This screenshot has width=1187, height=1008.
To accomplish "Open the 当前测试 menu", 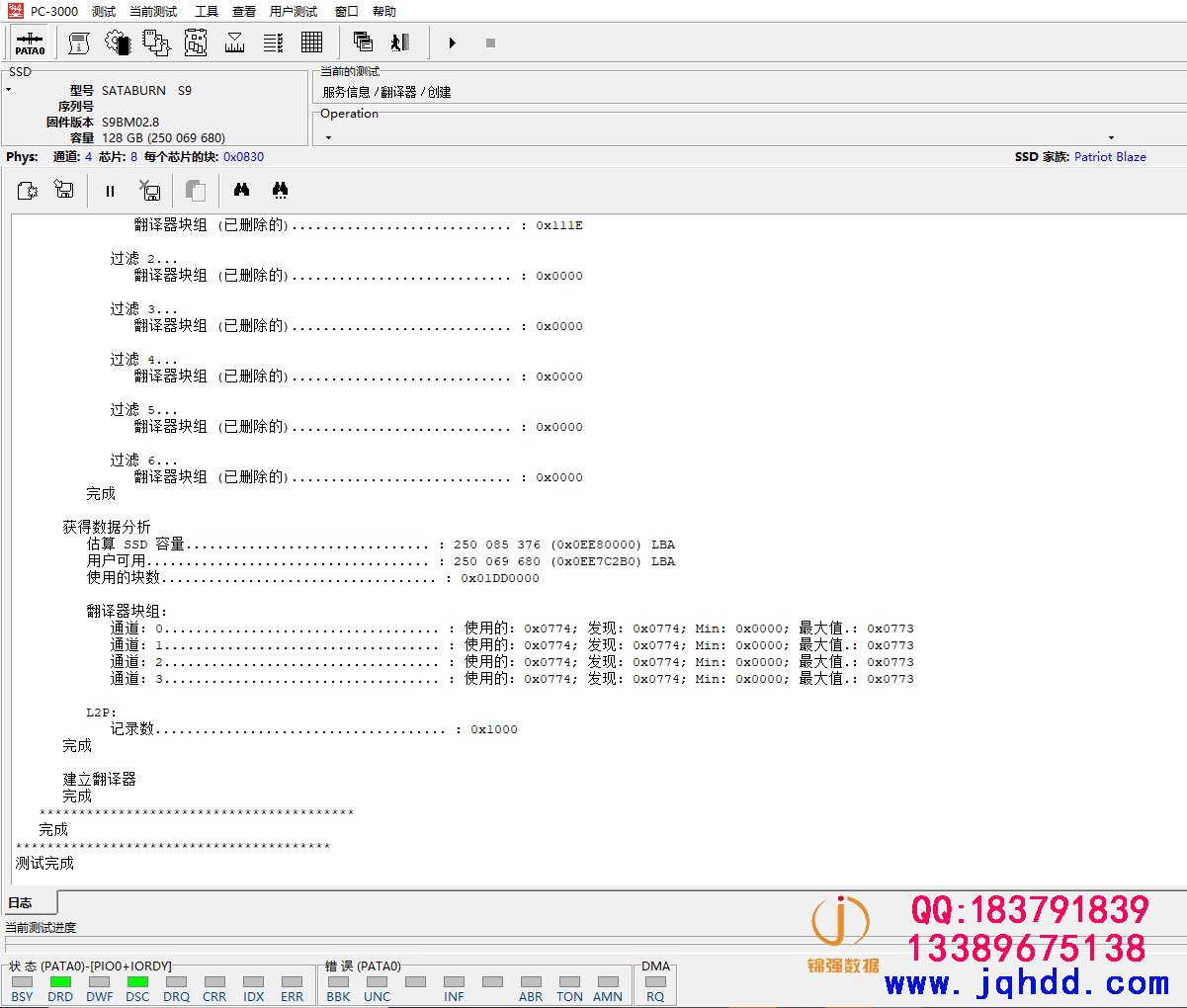I will 153,12.
